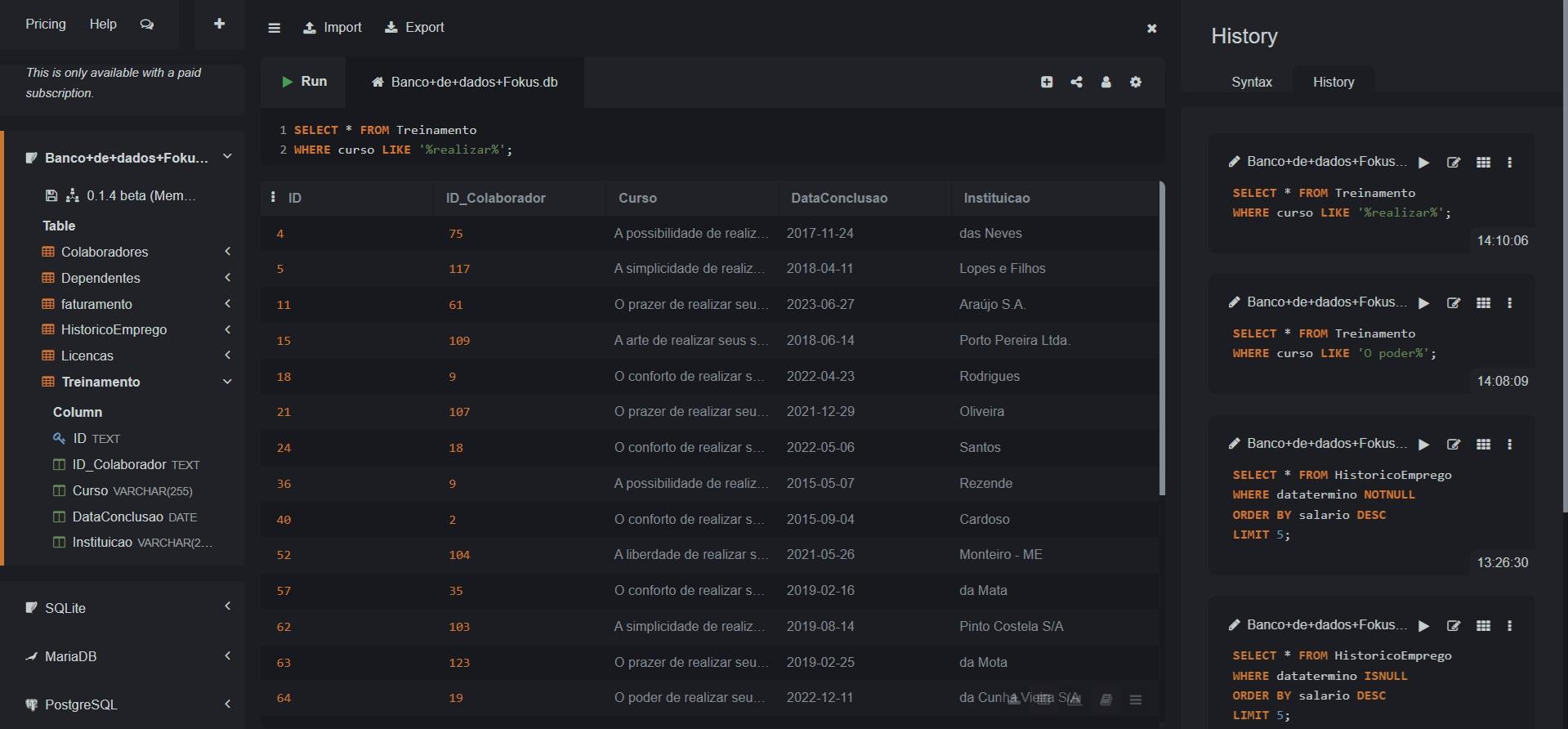Click the save icon beside 0.1.4 beta
Viewport: 1568px width, 729px height.
click(51, 195)
